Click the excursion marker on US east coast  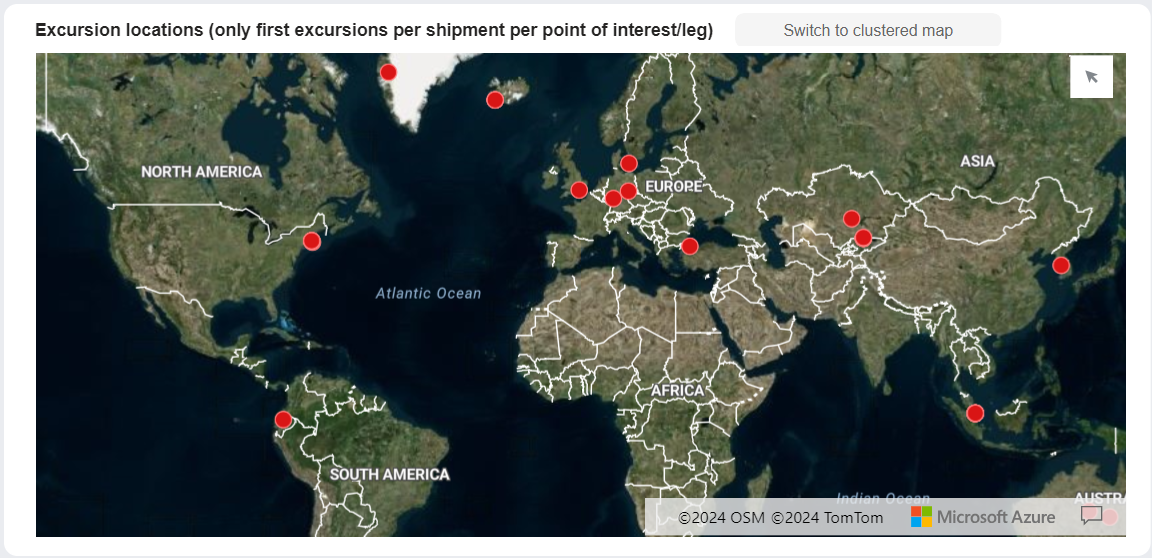point(312,241)
